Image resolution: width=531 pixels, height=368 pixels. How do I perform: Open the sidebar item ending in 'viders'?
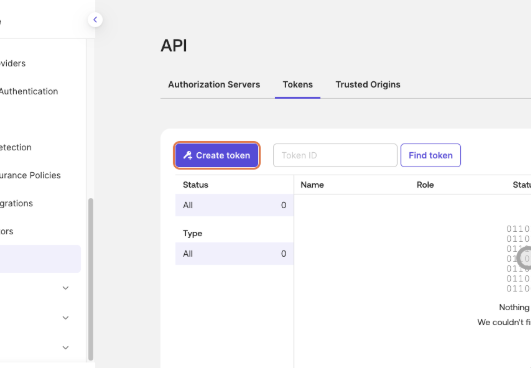click(13, 63)
